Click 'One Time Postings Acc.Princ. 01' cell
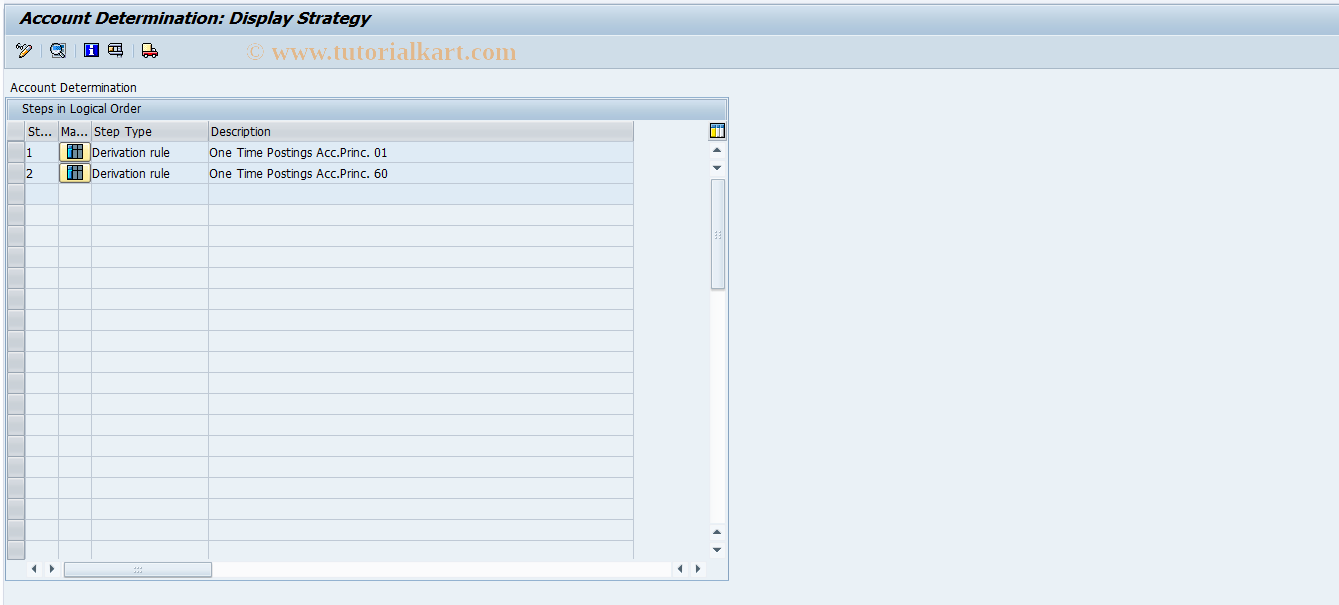This screenshot has height=605, width=1339. coord(421,153)
